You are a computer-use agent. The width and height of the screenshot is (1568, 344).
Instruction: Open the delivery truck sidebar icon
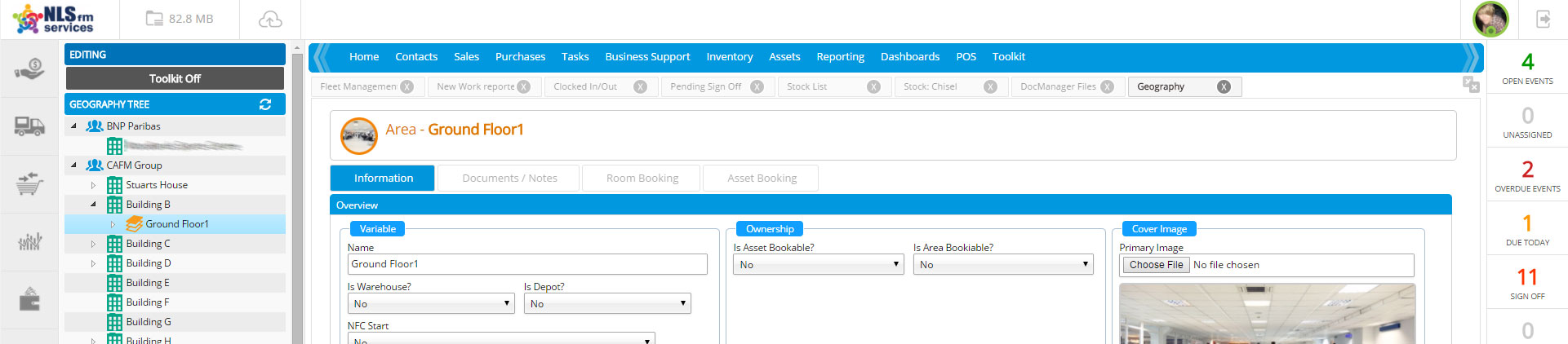coord(29,126)
